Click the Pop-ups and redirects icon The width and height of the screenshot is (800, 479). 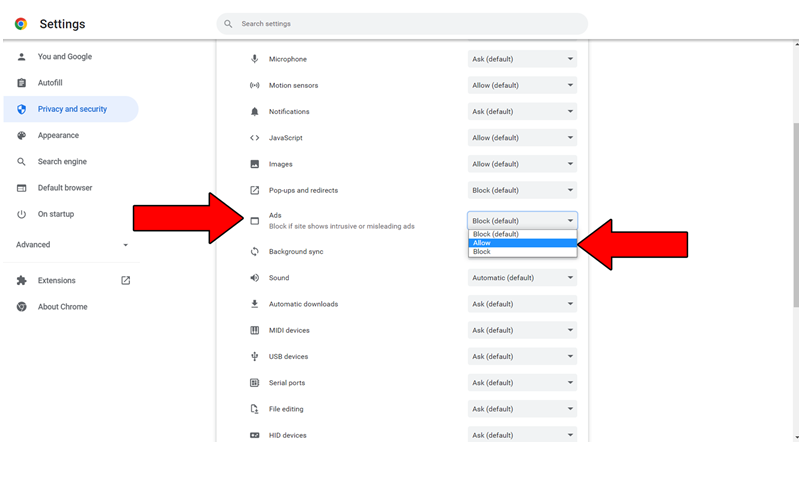(254, 190)
